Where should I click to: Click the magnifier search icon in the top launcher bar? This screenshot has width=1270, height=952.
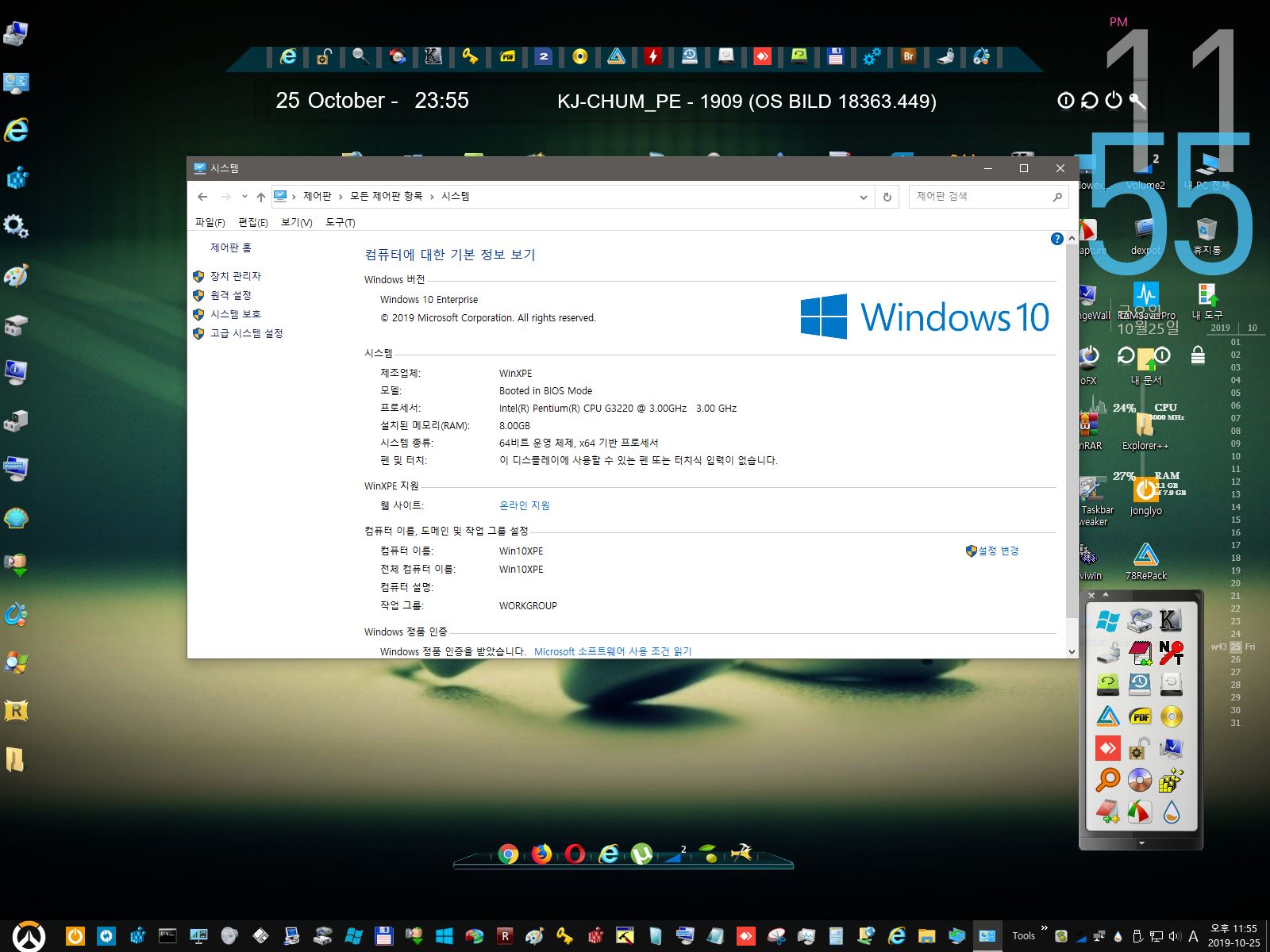pos(360,56)
